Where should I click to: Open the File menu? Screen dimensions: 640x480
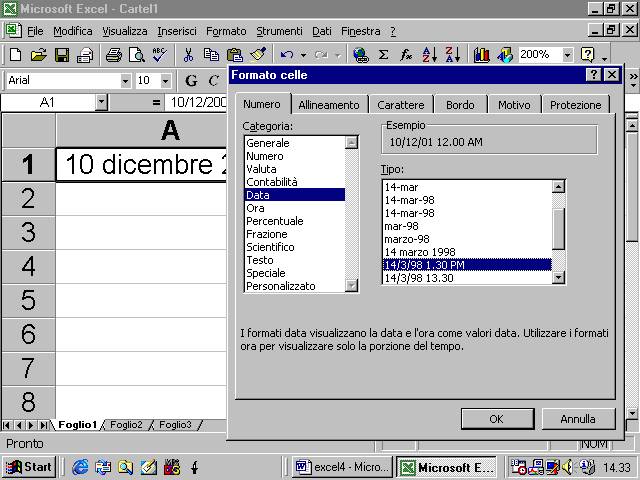(35, 31)
